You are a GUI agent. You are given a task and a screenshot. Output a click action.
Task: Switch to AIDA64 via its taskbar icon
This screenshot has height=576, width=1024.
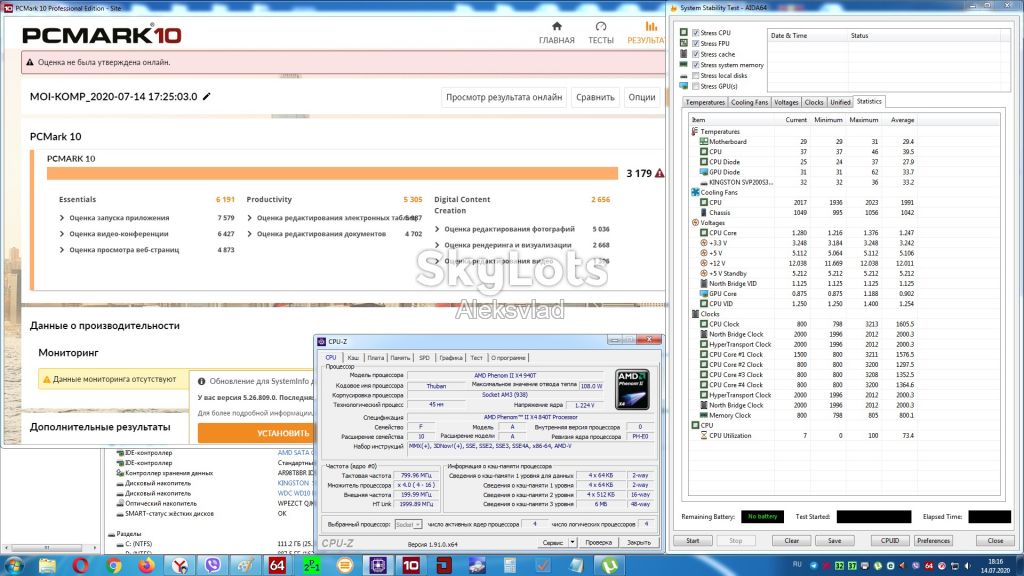coord(277,565)
